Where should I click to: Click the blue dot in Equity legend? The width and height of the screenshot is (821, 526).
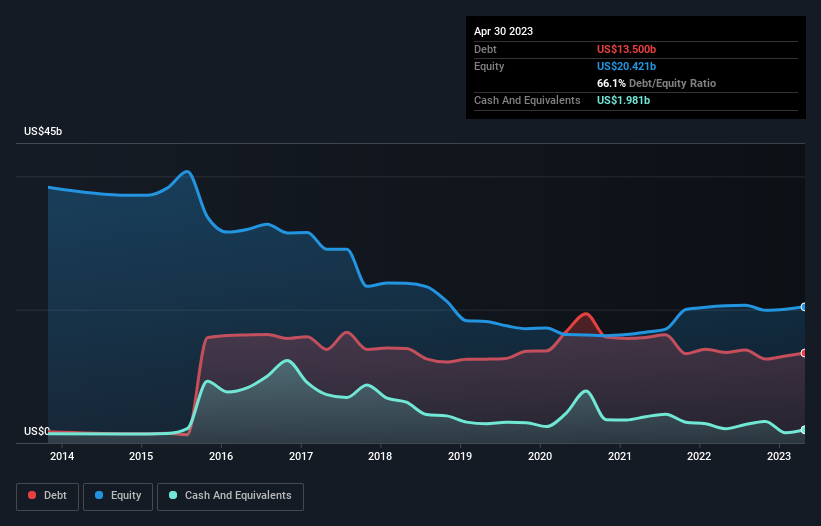[99, 495]
